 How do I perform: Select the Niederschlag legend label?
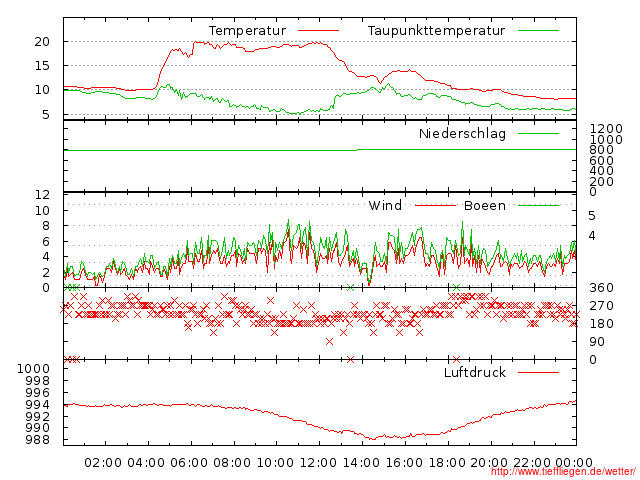pyautogui.click(x=462, y=134)
